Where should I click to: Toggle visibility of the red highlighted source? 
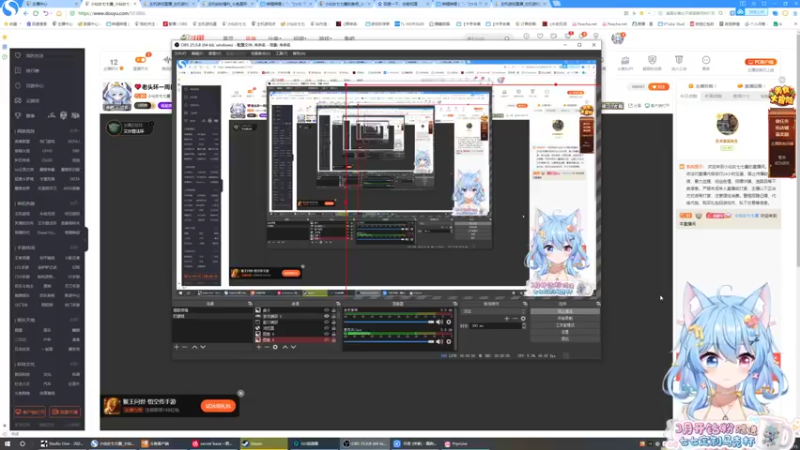pos(327,340)
